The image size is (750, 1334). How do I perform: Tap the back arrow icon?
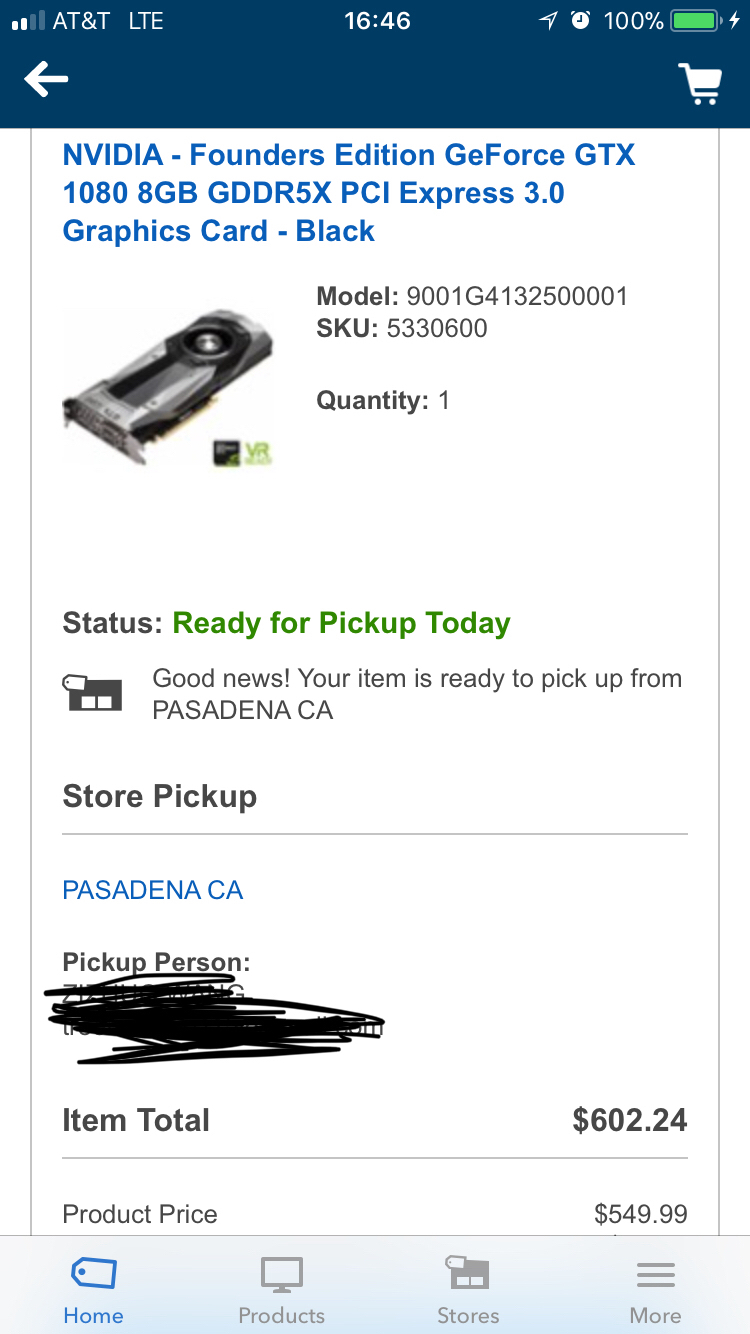(x=47, y=79)
